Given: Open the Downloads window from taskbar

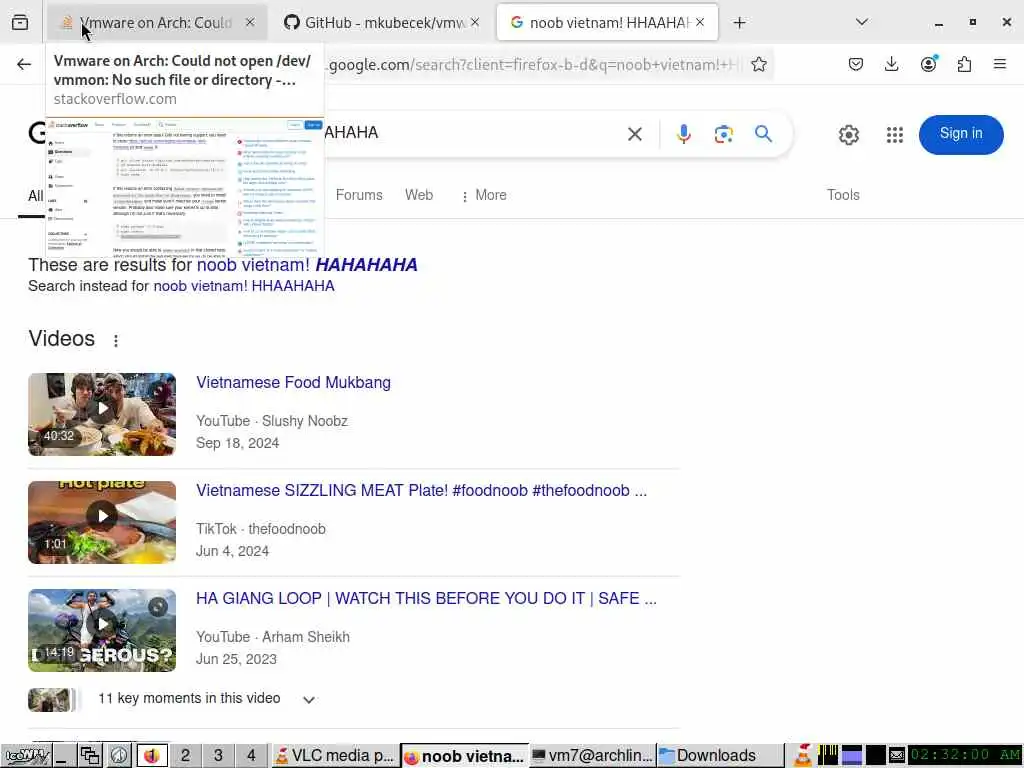Looking at the screenshot, I should coord(719,756).
